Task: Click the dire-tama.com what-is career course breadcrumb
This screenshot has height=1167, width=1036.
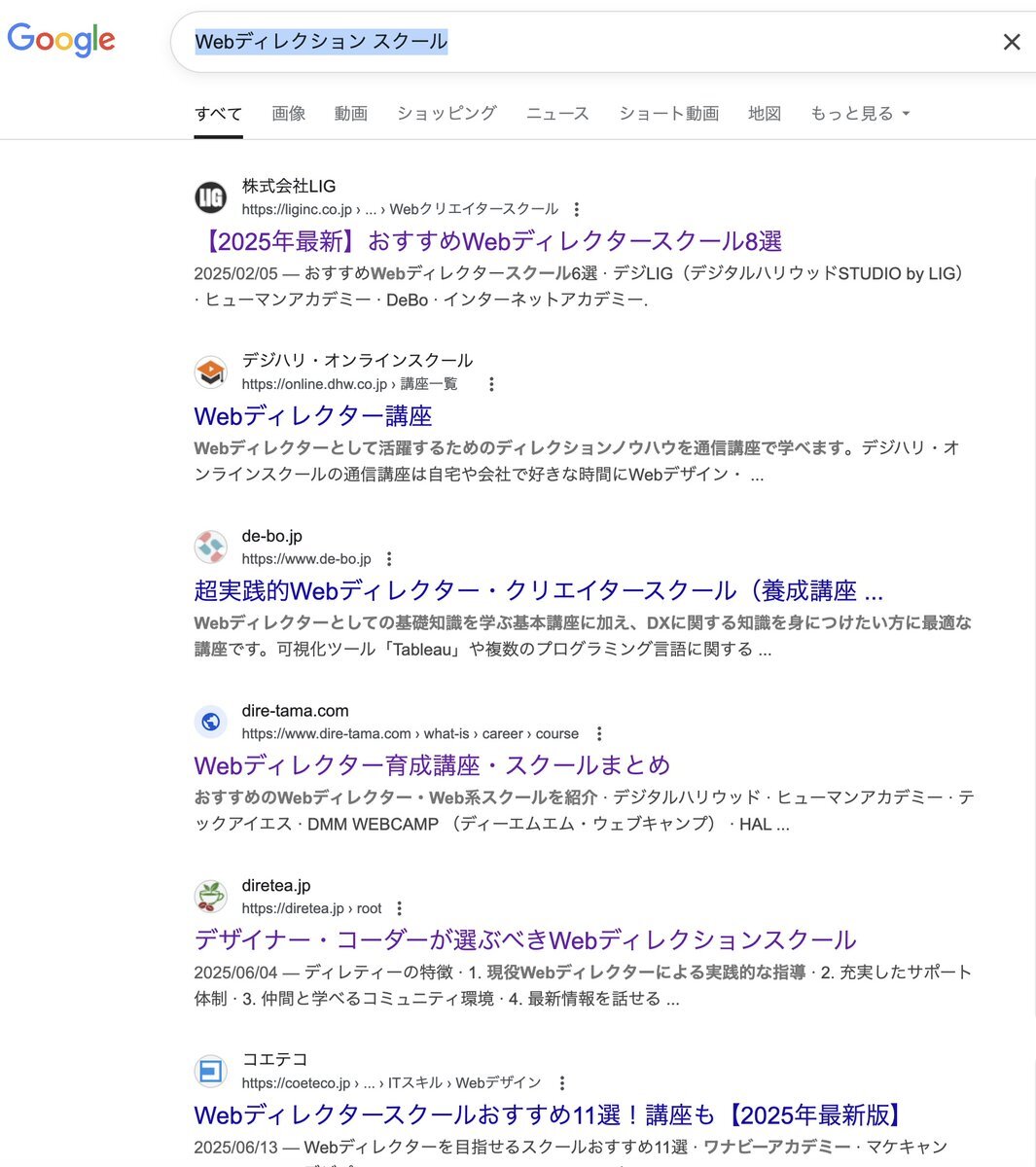Action: pyautogui.click(x=411, y=734)
